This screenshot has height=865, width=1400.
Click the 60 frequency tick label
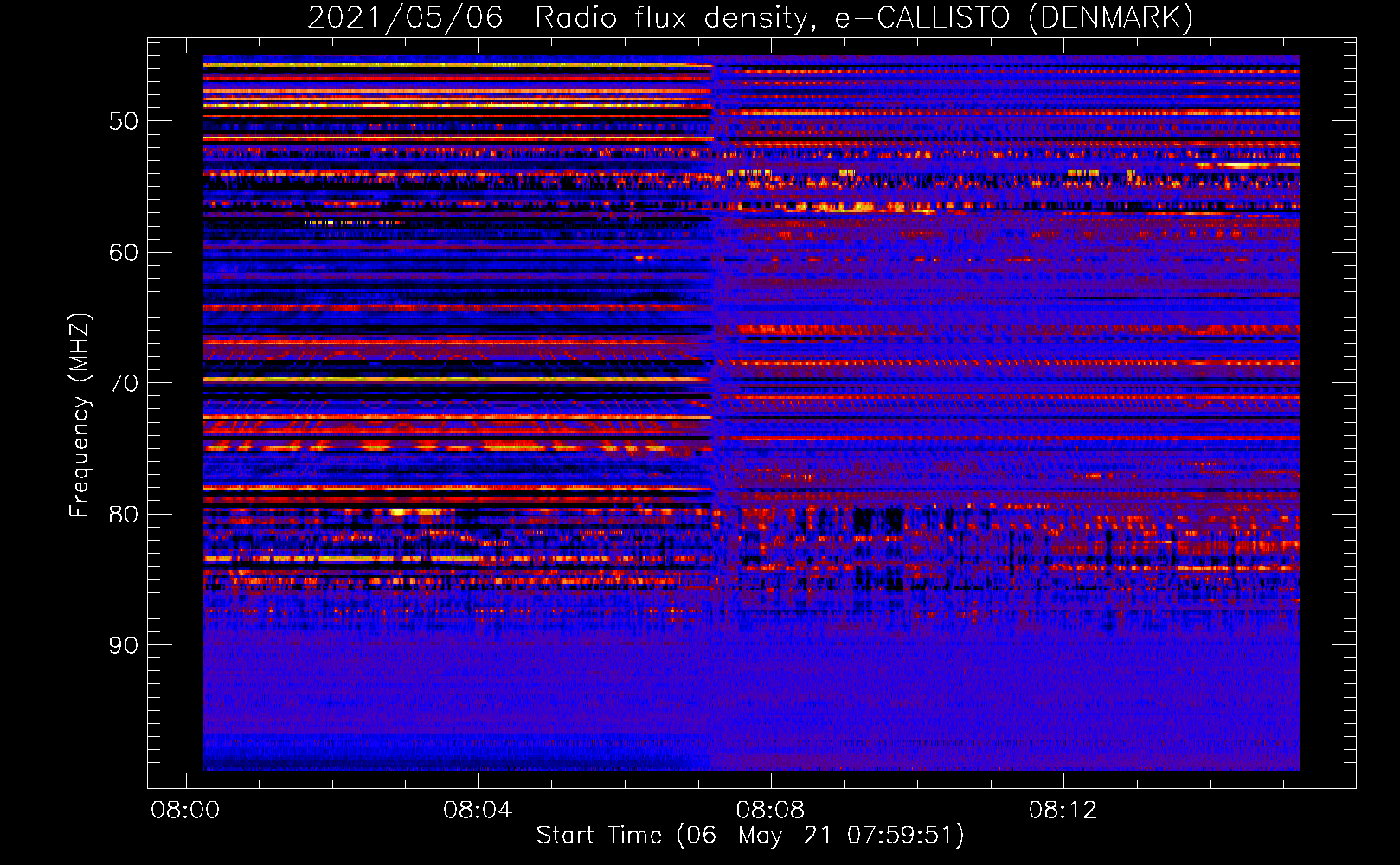[124, 253]
